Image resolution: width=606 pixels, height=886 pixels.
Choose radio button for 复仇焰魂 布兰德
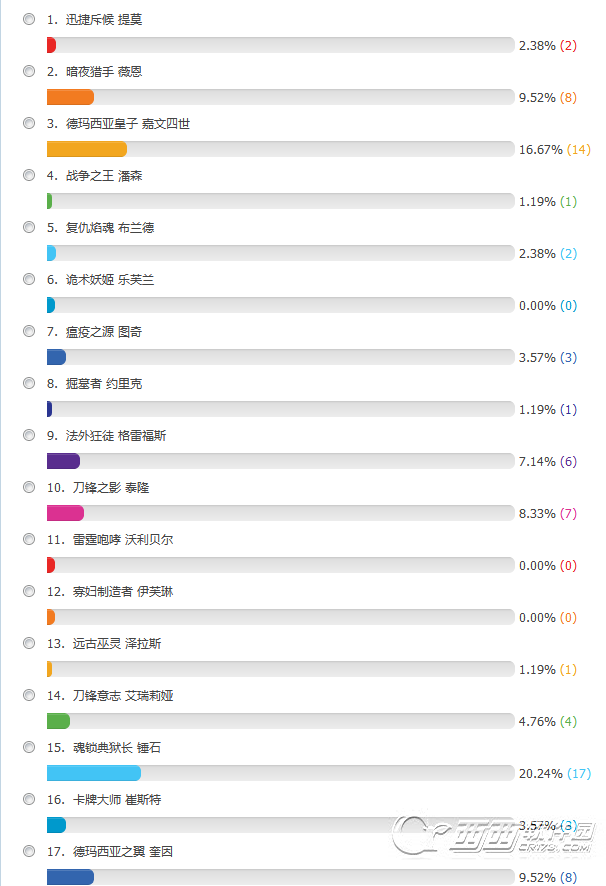[x=29, y=227]
